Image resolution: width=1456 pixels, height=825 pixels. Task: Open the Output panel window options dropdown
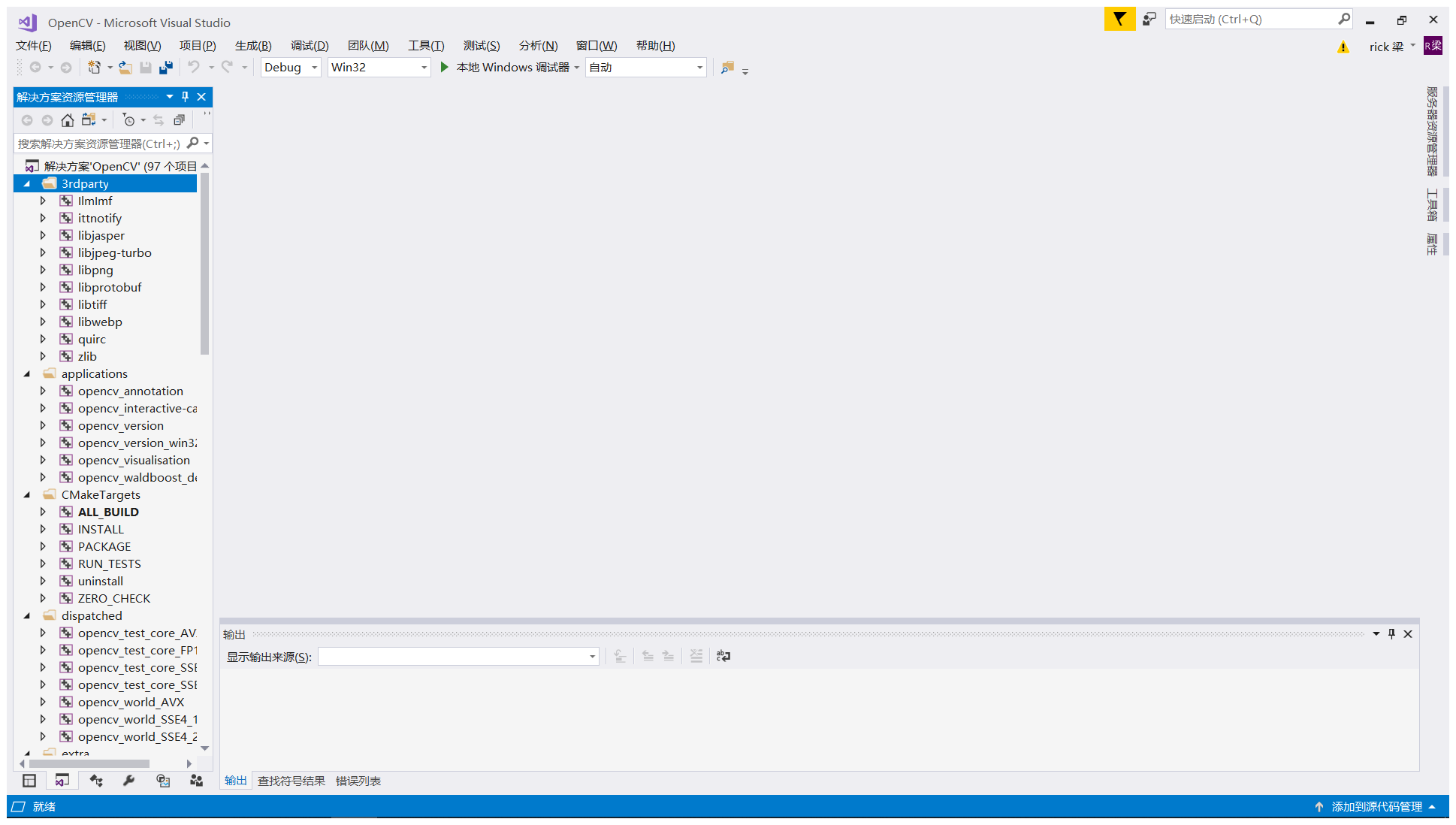click(1376, 633)
